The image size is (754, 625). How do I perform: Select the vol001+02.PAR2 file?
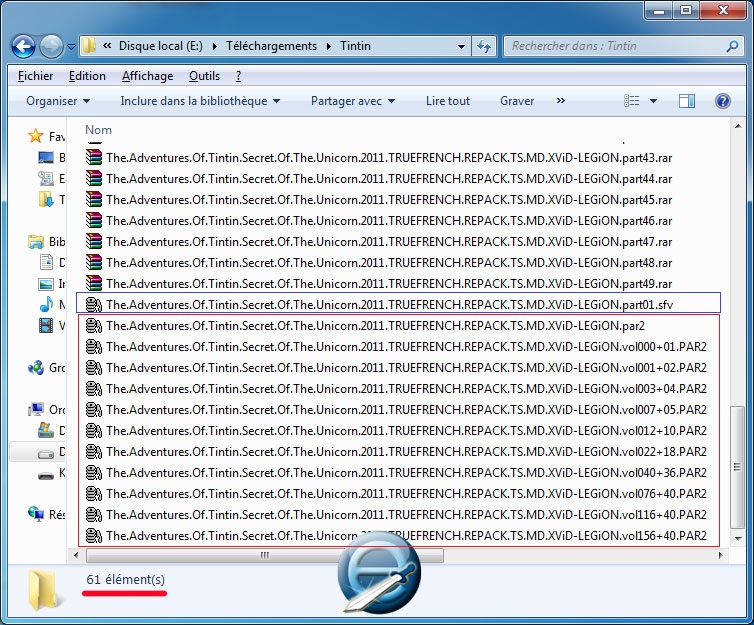[x=396, y=368]
